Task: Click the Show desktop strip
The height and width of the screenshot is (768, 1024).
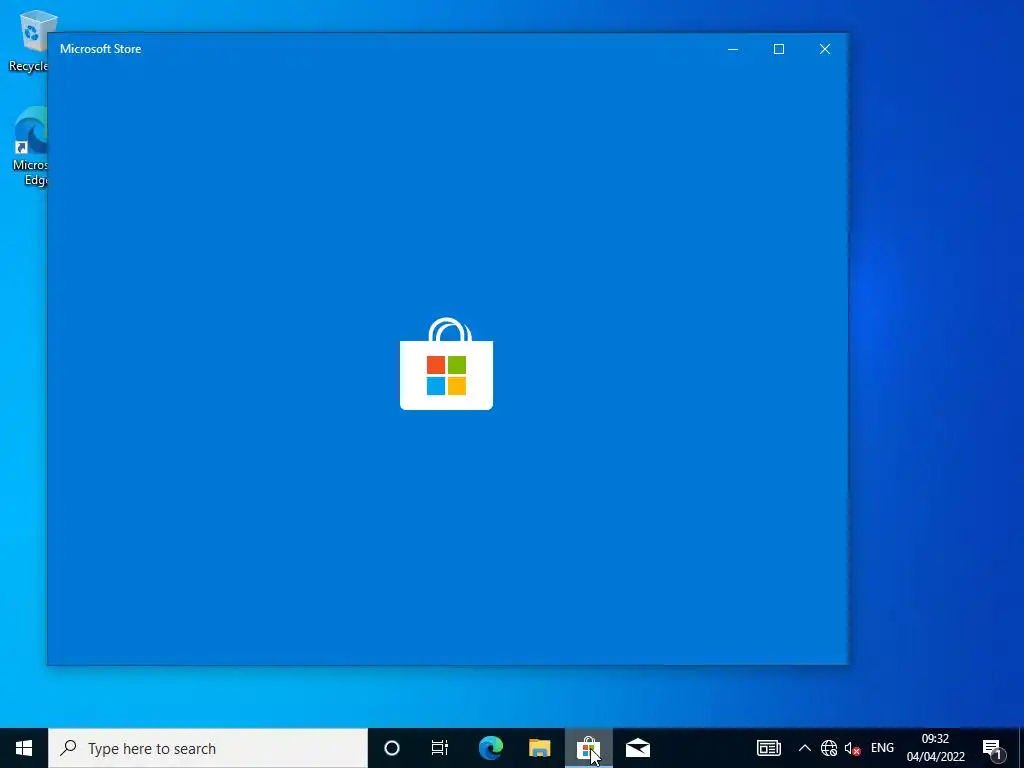Action: (1021, 748)
